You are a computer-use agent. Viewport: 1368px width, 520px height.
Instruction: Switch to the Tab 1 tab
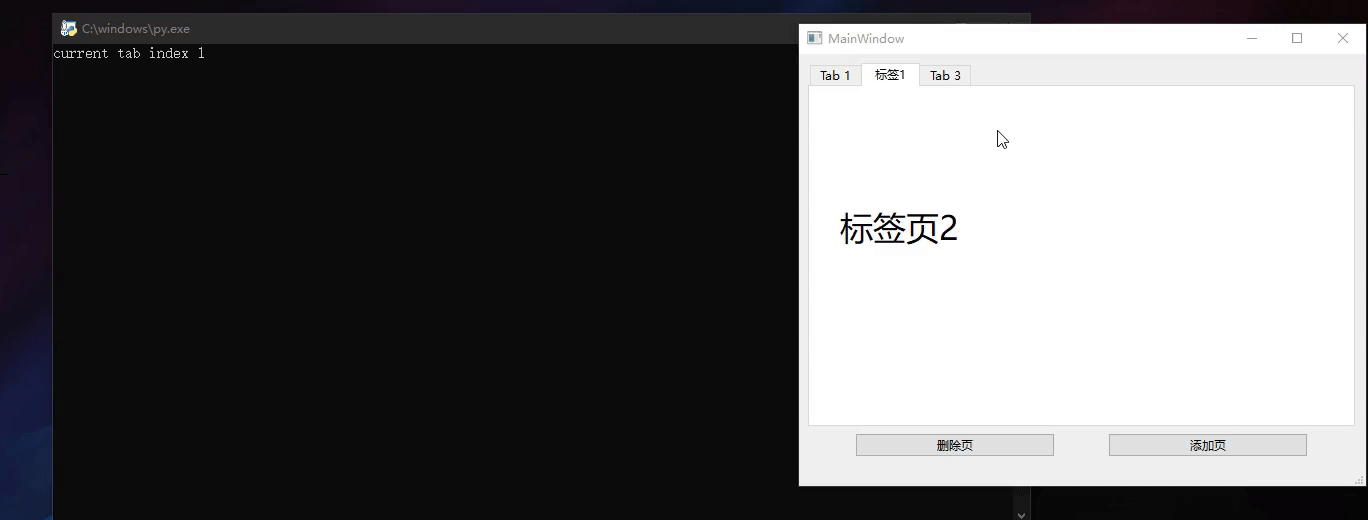(835, 76)
